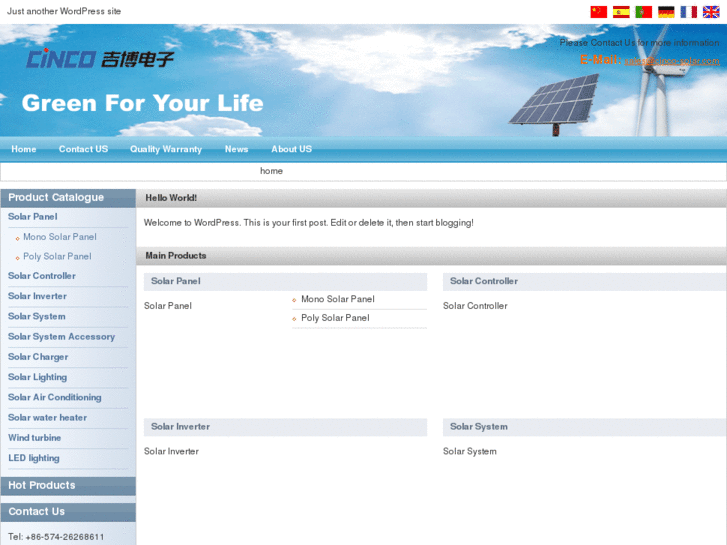
Task: Click the sales e-mail address link
Action: pos(672,61)
